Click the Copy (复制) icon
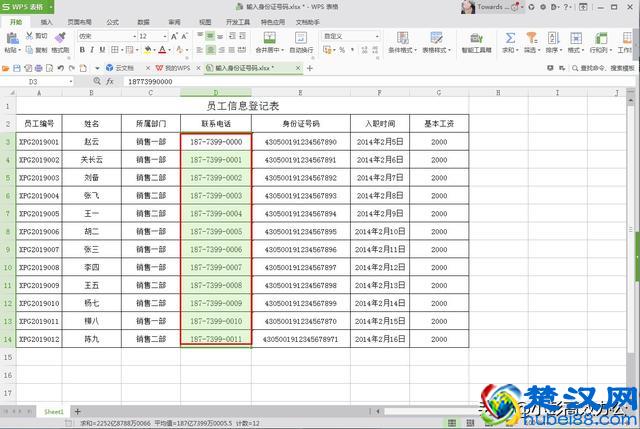Image resolution: width=640 pixels, height=429 pixels. (x=29, y=50)
